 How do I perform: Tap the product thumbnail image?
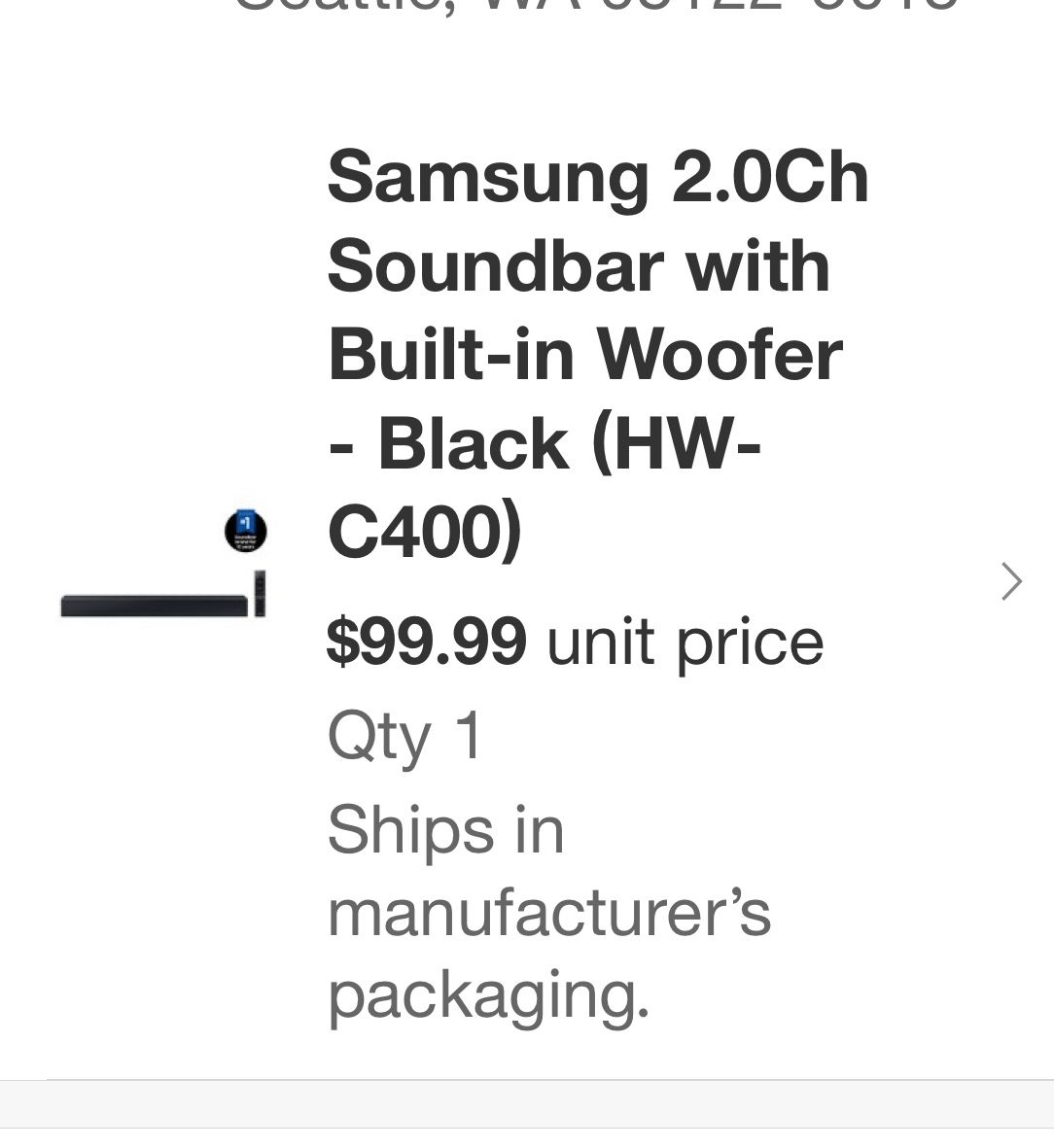tap(165, 574)
